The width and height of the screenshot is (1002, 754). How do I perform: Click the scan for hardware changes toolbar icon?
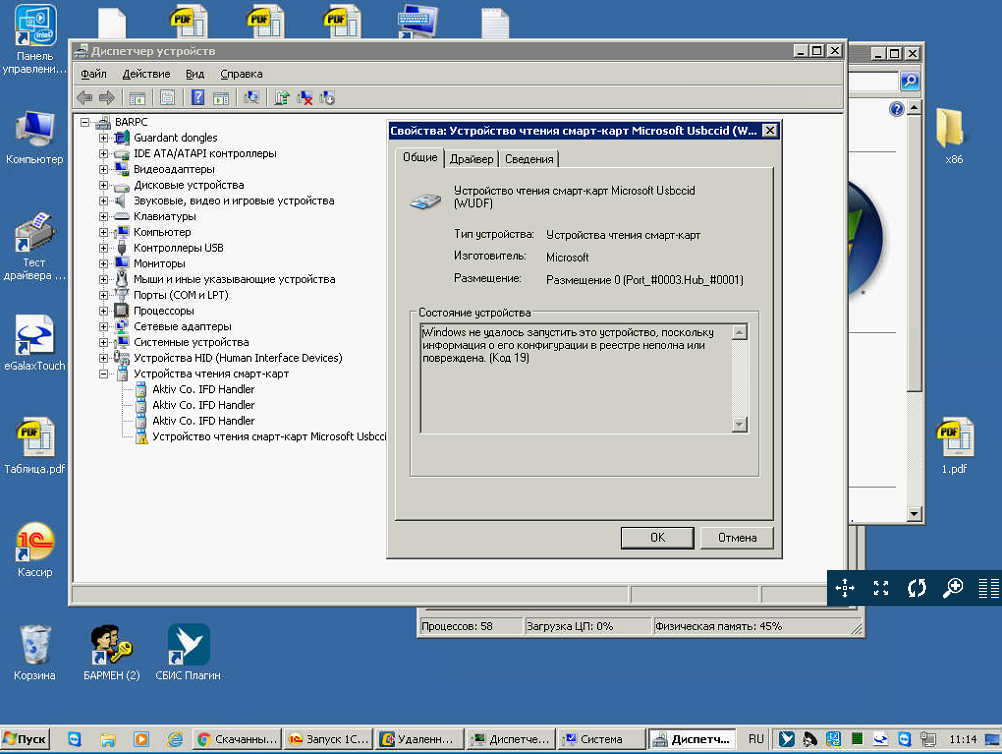coord(251,97)
